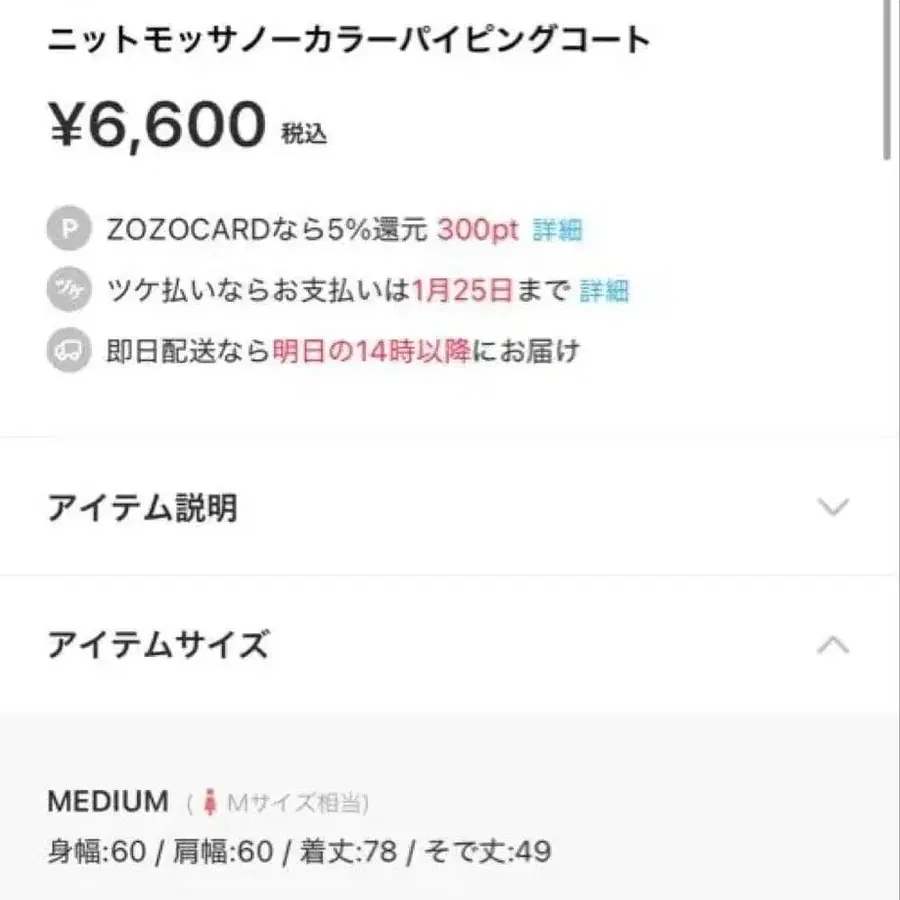Viewport: 900px width, 900px height.
Task: Click the delivery truck icon
Action: [x=67, y=351]
